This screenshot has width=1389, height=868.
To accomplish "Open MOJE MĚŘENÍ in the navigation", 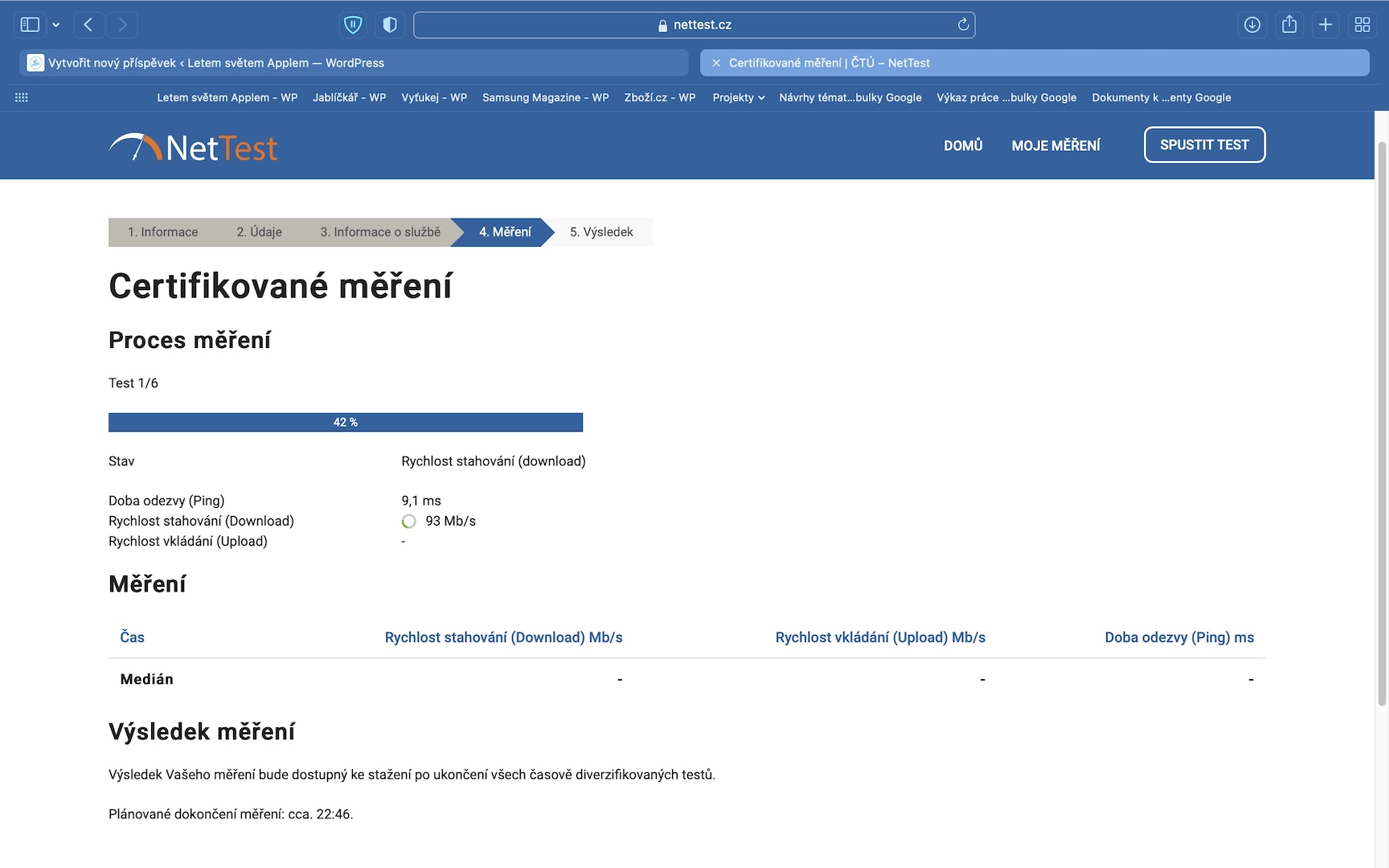I will (x=1055, y=145).
